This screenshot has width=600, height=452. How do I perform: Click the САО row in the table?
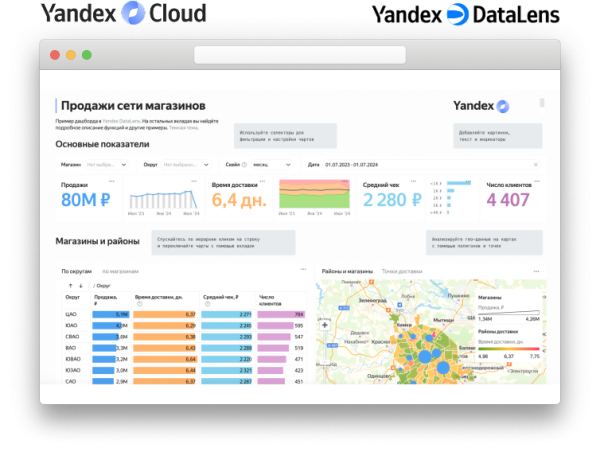184,381
